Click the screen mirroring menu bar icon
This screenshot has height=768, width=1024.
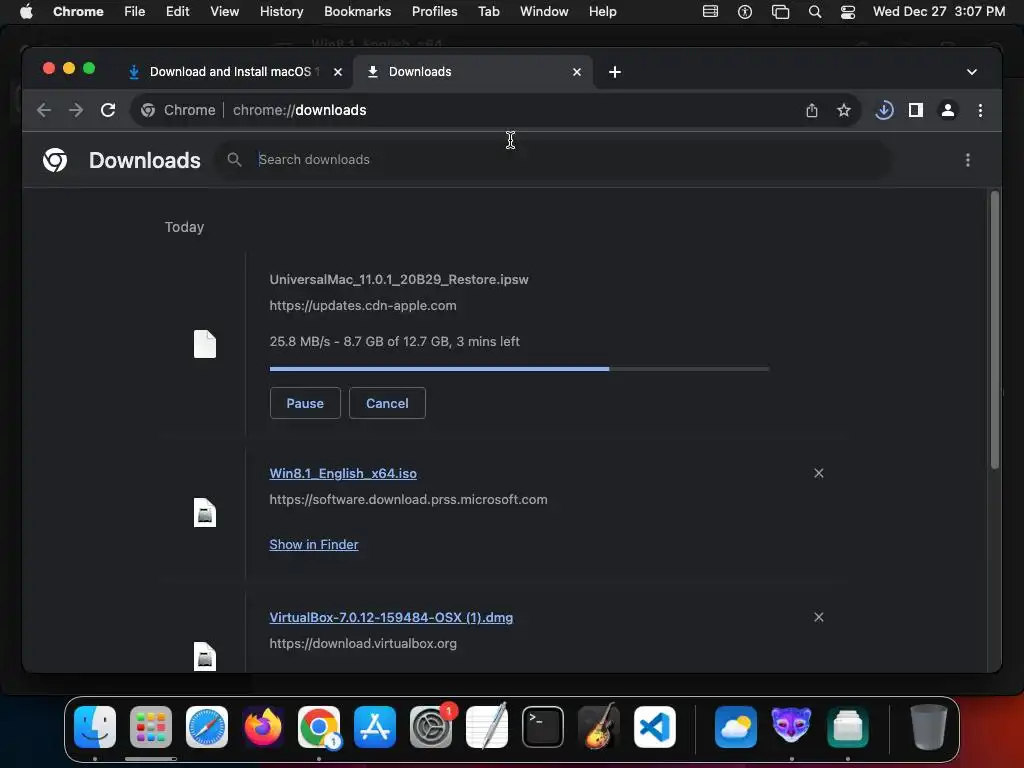(x=780, y=12)
